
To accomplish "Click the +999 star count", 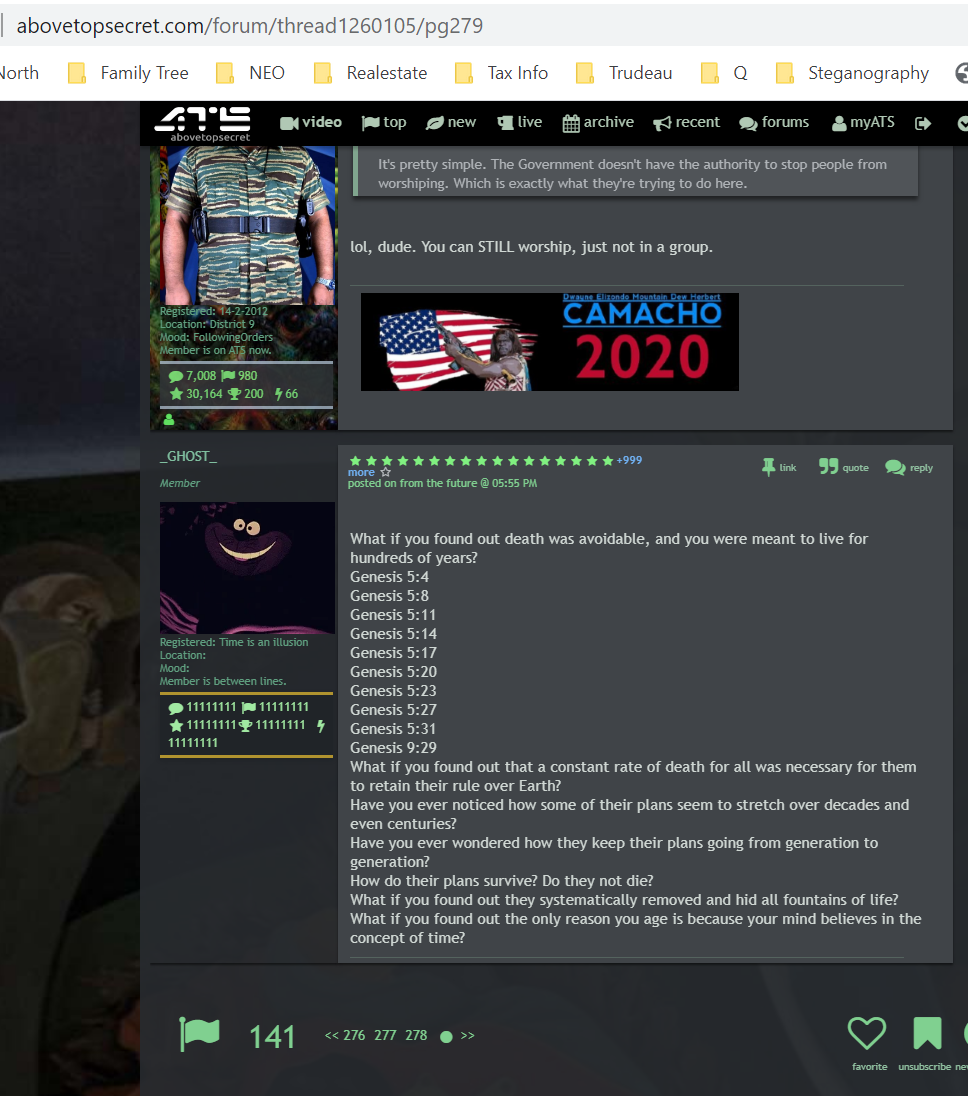I will tap(629, 460).
